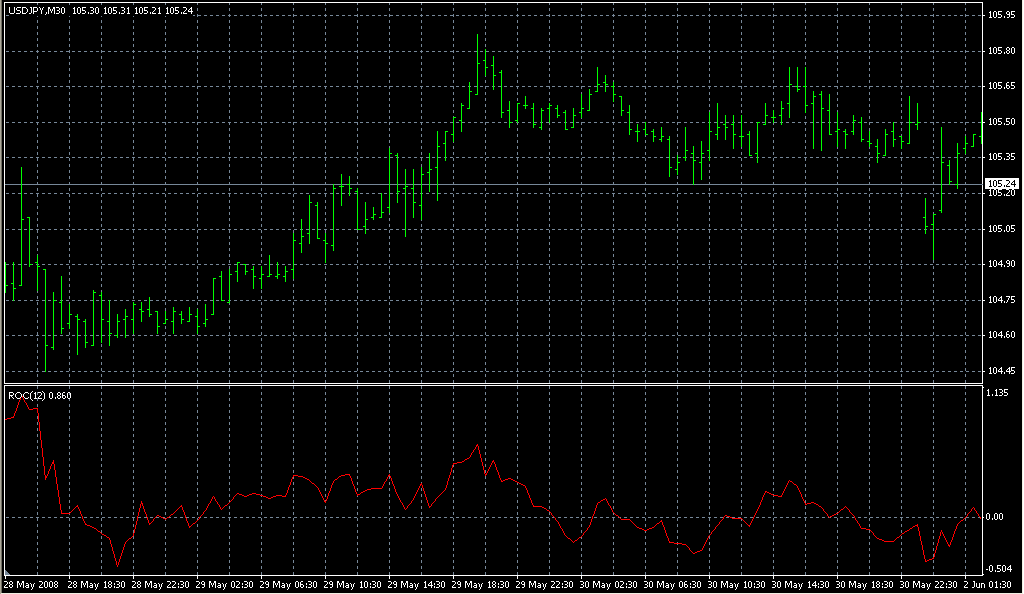Click the 104.90 price scale label
The width and height of the screenshot is (1024, 594).
1001,264
